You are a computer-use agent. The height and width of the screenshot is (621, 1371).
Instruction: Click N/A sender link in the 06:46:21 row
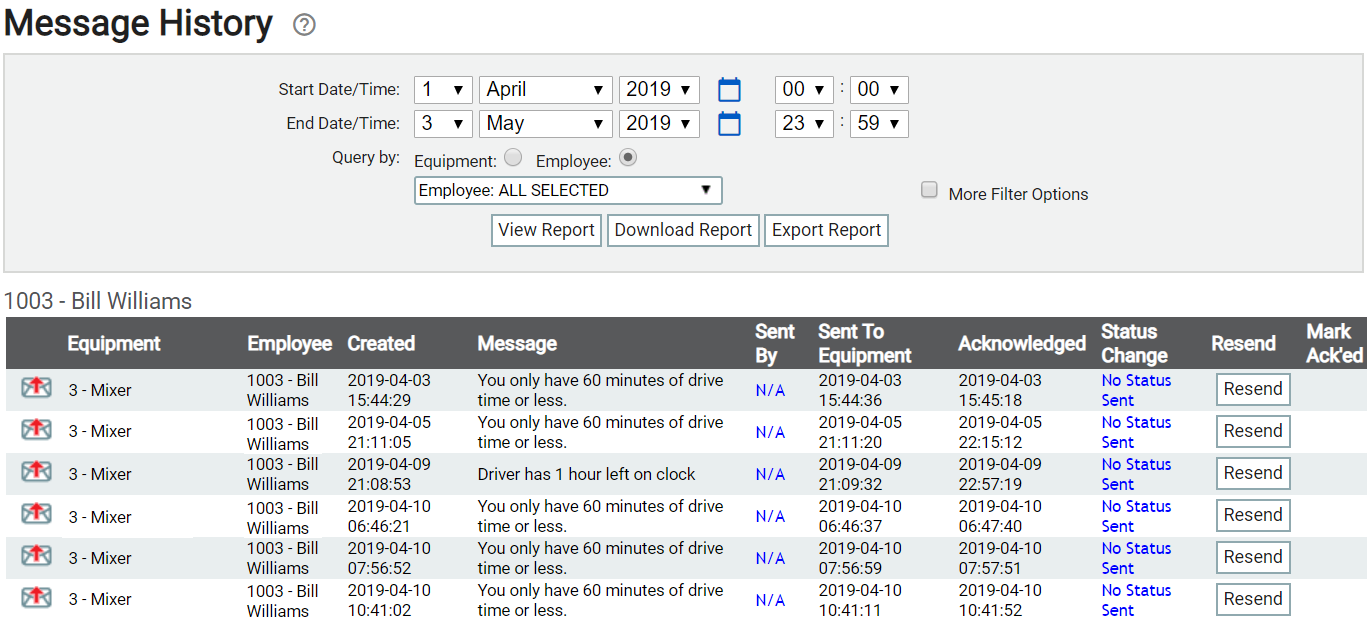(770, 516)
